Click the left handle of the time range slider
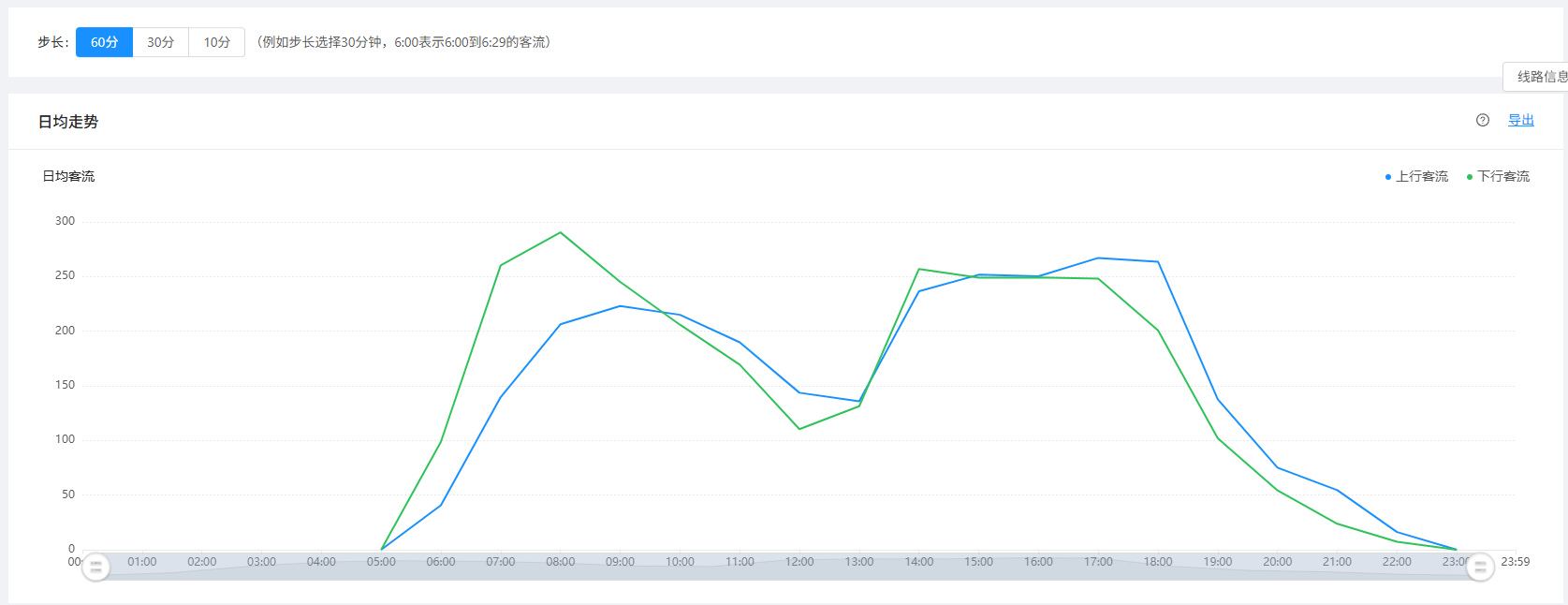Screen dimensions: 1568x605 pos(95,567)
